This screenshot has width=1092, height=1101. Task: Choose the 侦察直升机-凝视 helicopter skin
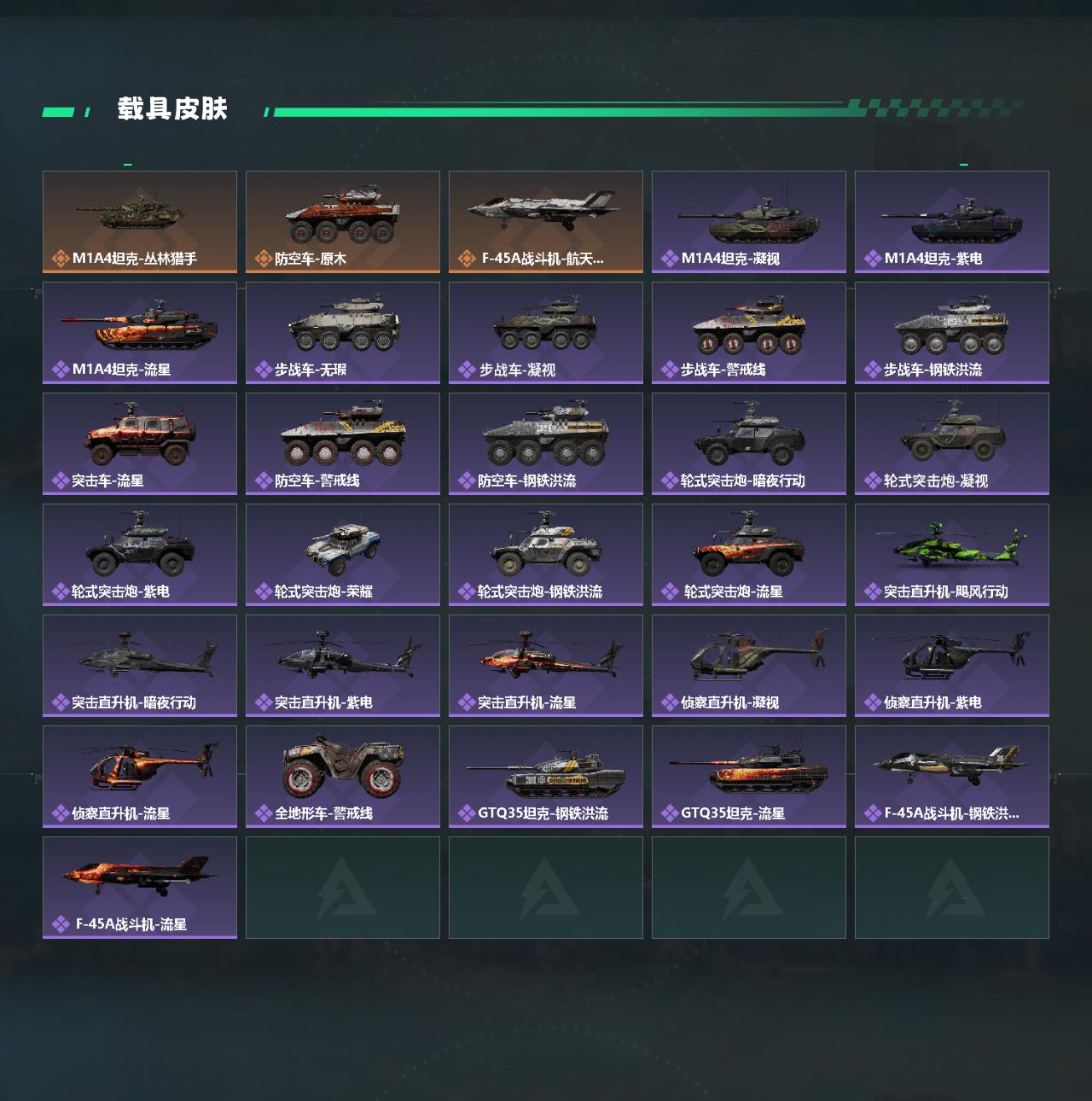[x=749, y=666]
